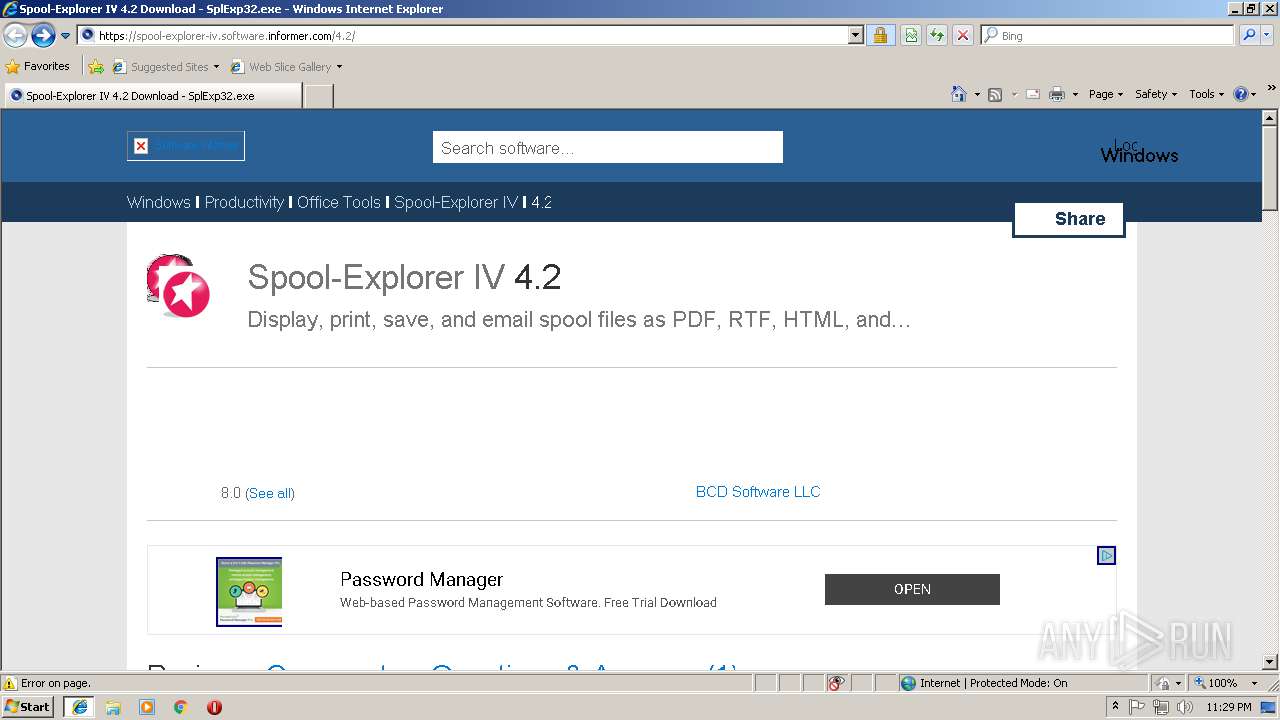Viewport: 1280px width, 720px height.
Task: Click the Compatibility View icon
Action: (x=911, y=35)
